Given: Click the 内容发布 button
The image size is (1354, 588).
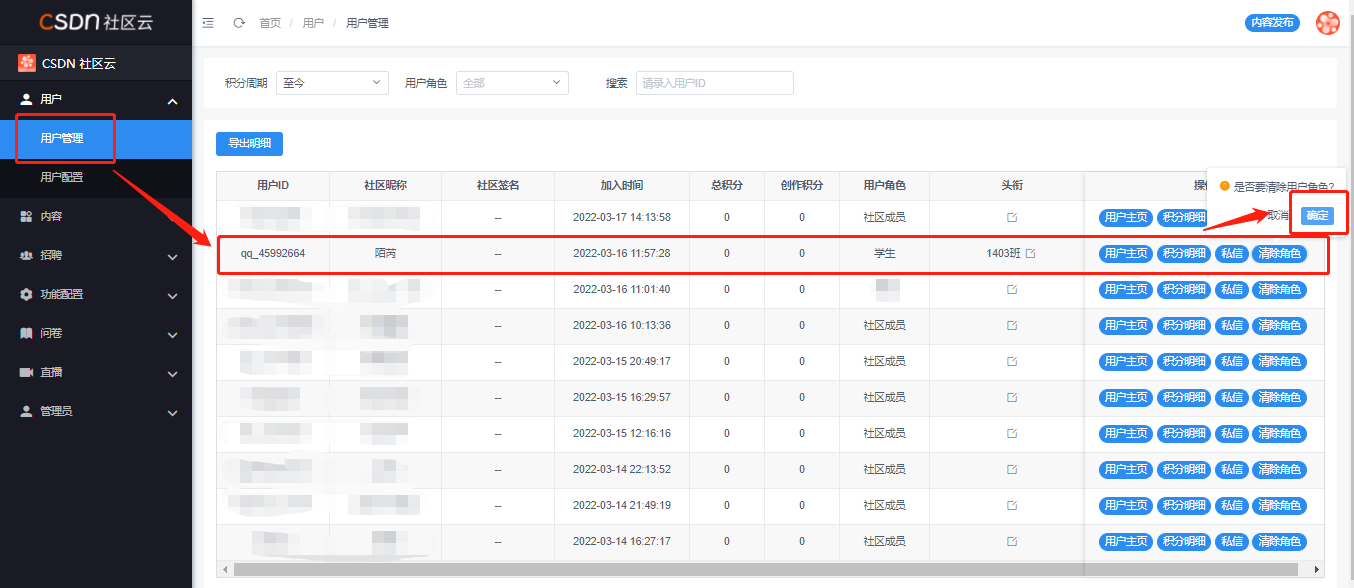Looking at the screenshot, I should pos(1273,22).
